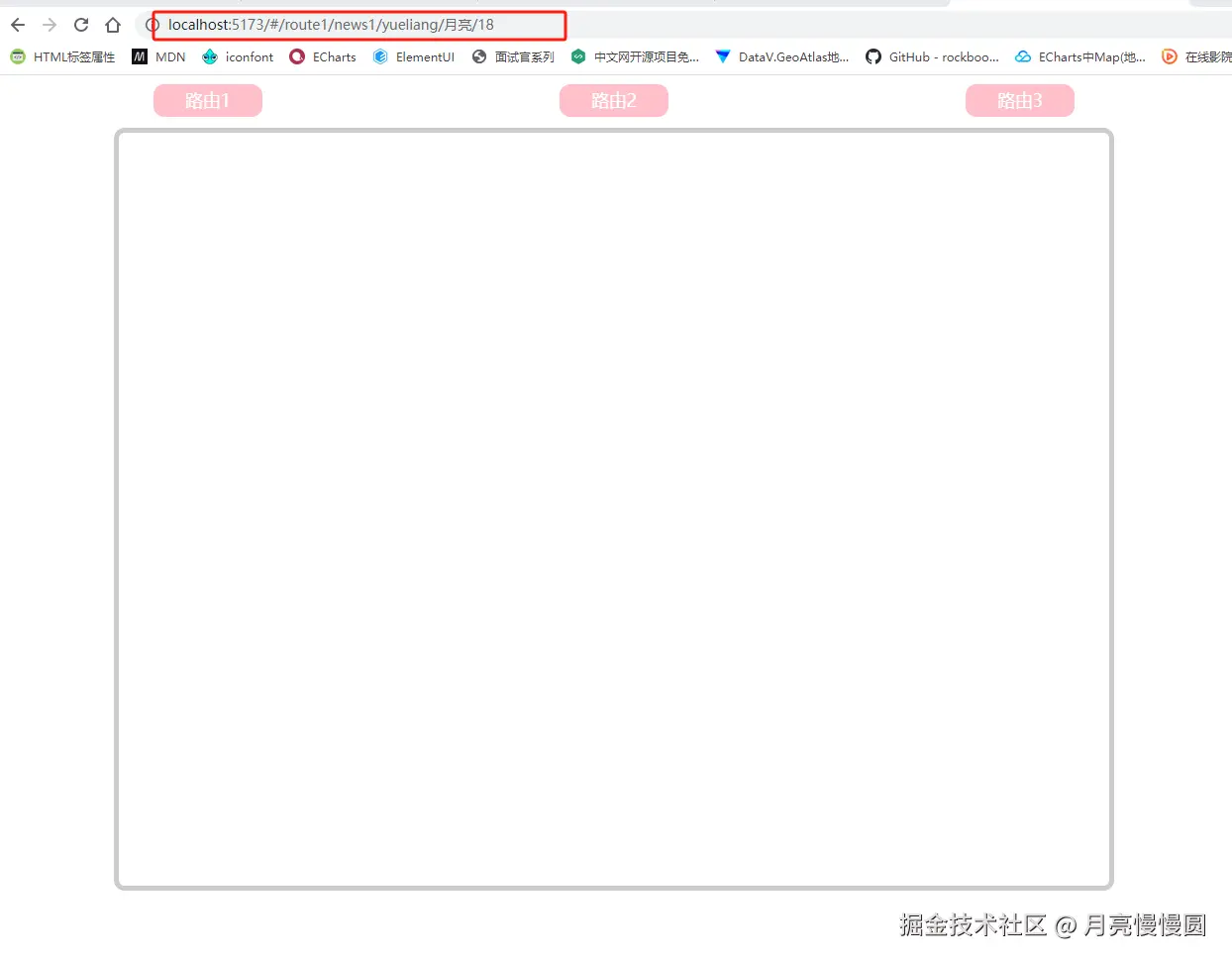Open the HTML标签属性 bookmark
This screenshot has height=964, width=1232.
[62, 57]
